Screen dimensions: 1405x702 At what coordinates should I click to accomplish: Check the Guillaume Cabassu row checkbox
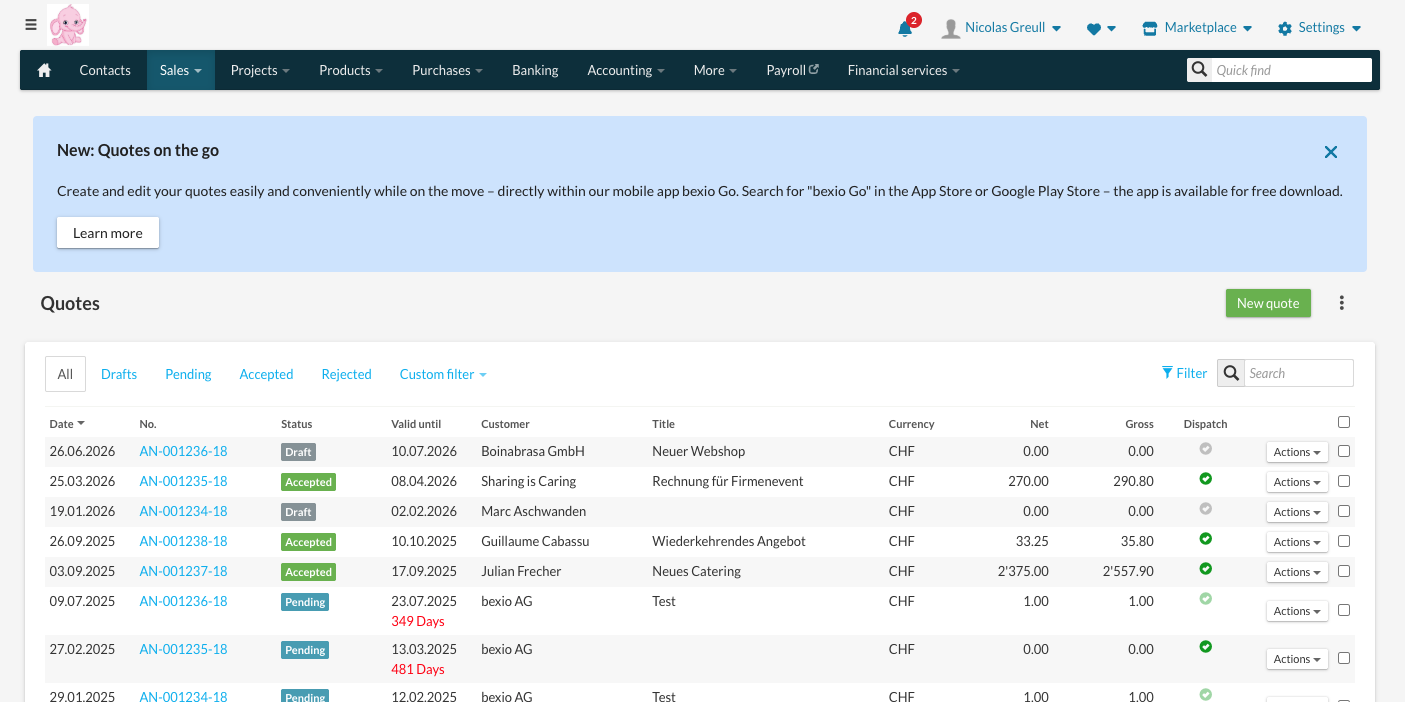[x=1344, y=541]
